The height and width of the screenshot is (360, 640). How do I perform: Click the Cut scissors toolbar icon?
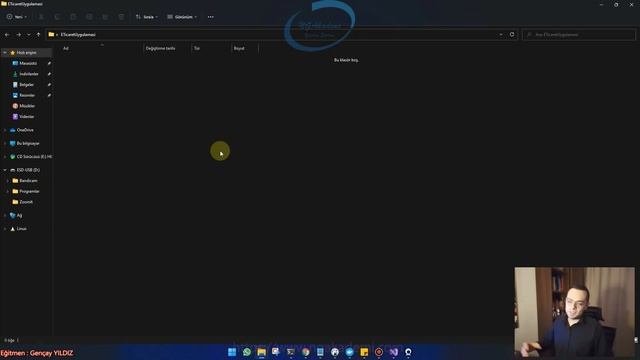click(41, 17)
